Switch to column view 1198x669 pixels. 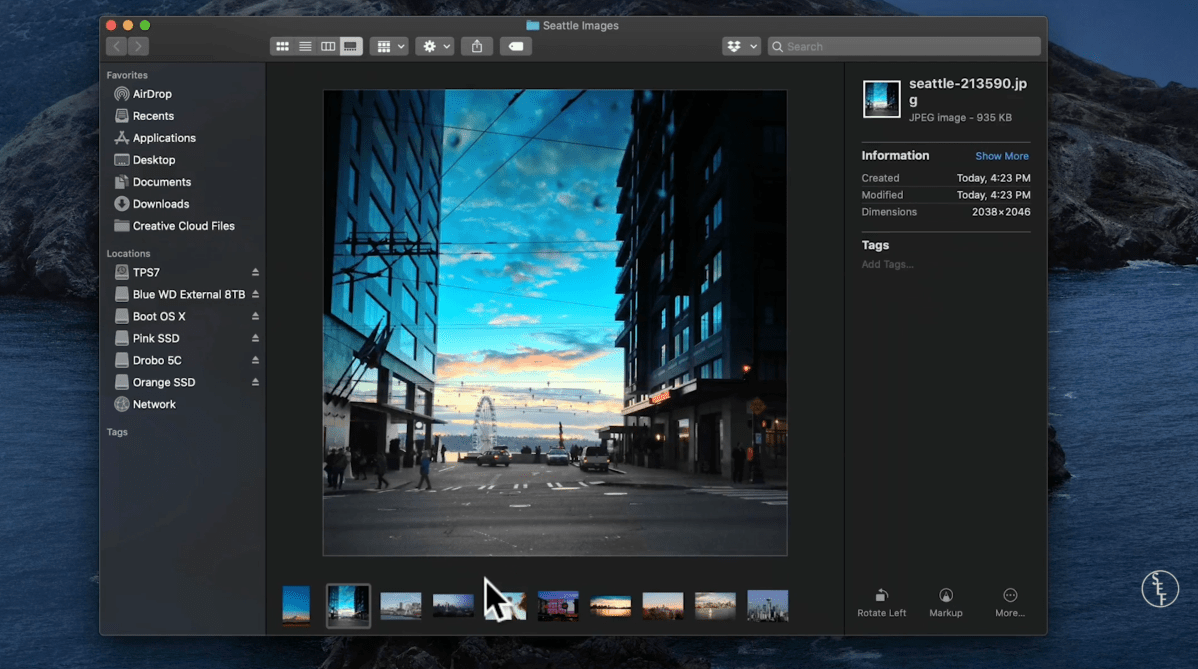(327, 46)
